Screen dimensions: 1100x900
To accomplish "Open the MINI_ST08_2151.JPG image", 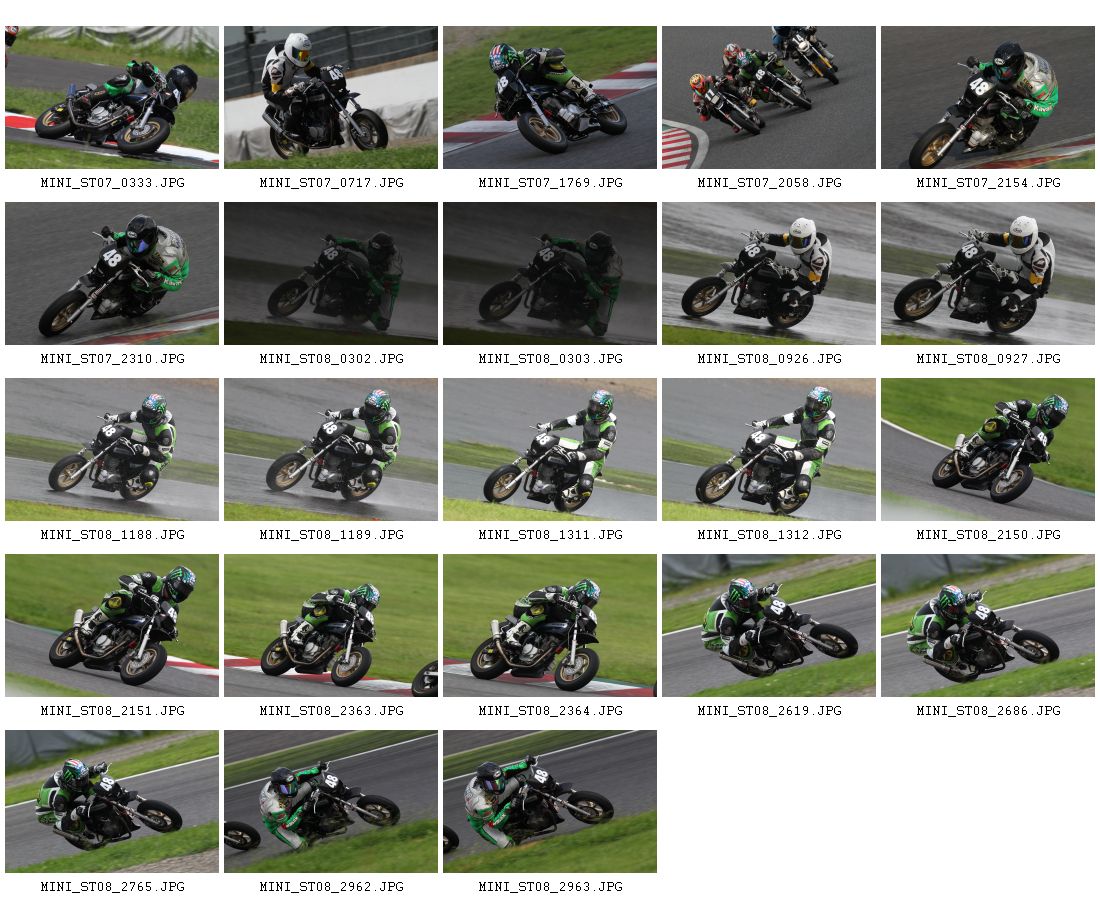I will click(x=112, y=626).
